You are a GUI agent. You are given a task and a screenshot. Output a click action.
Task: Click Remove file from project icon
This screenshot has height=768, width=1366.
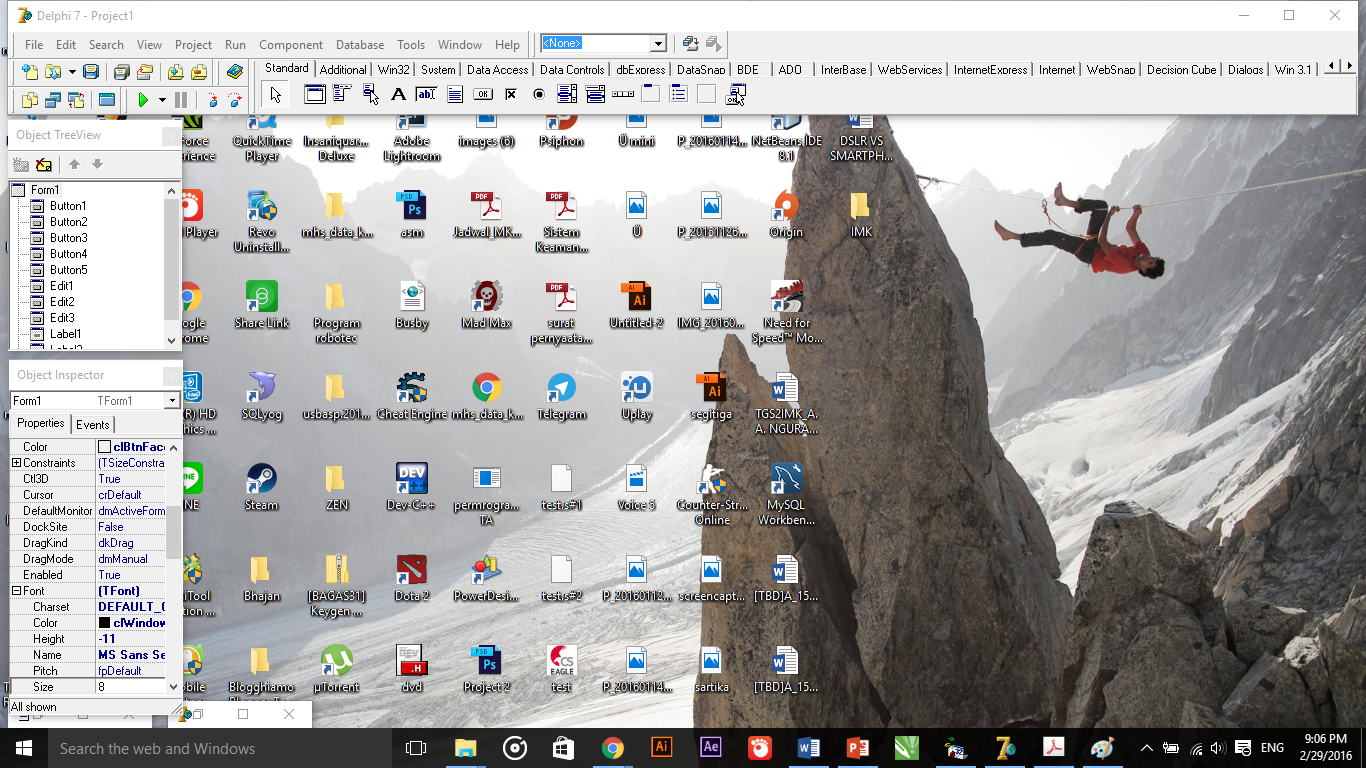199,72
